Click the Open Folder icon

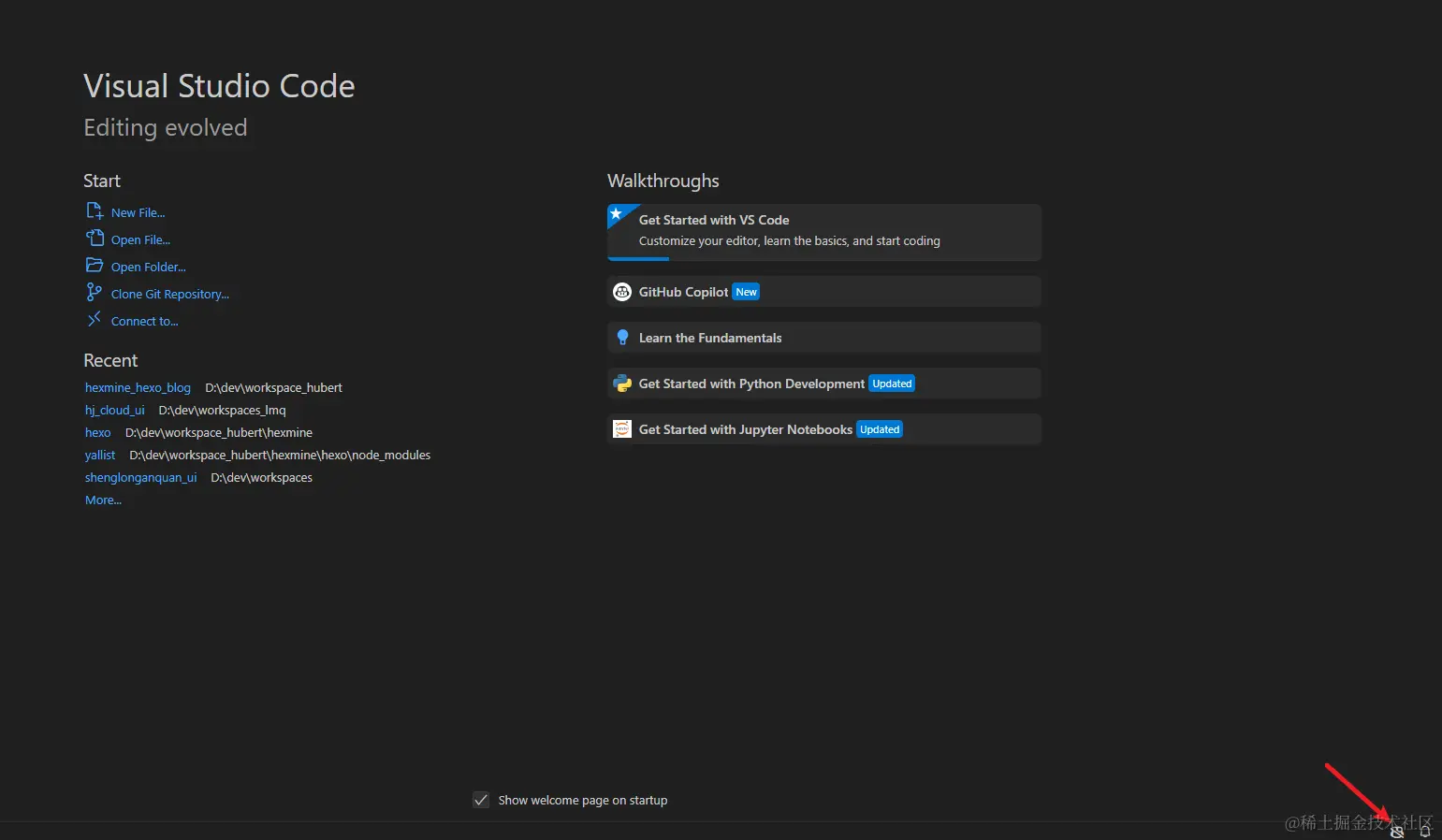click(x=95, y=266)
